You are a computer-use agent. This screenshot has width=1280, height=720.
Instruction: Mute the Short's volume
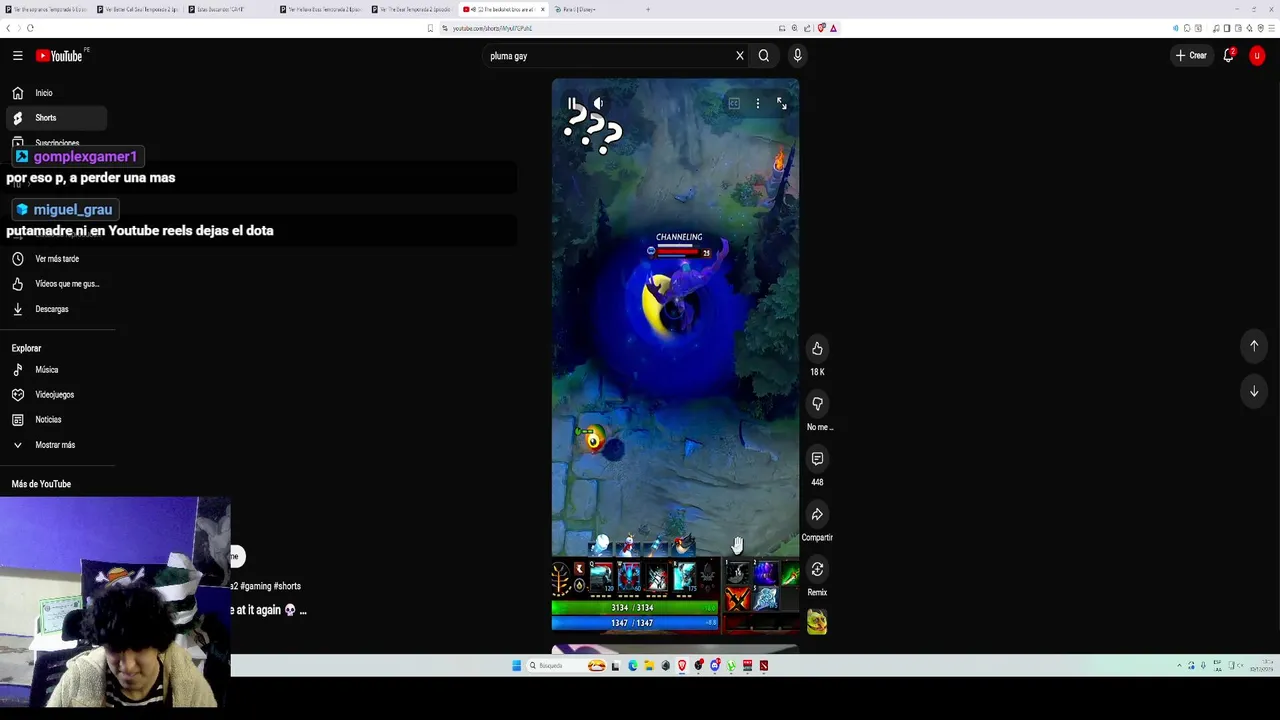[598, 103]
